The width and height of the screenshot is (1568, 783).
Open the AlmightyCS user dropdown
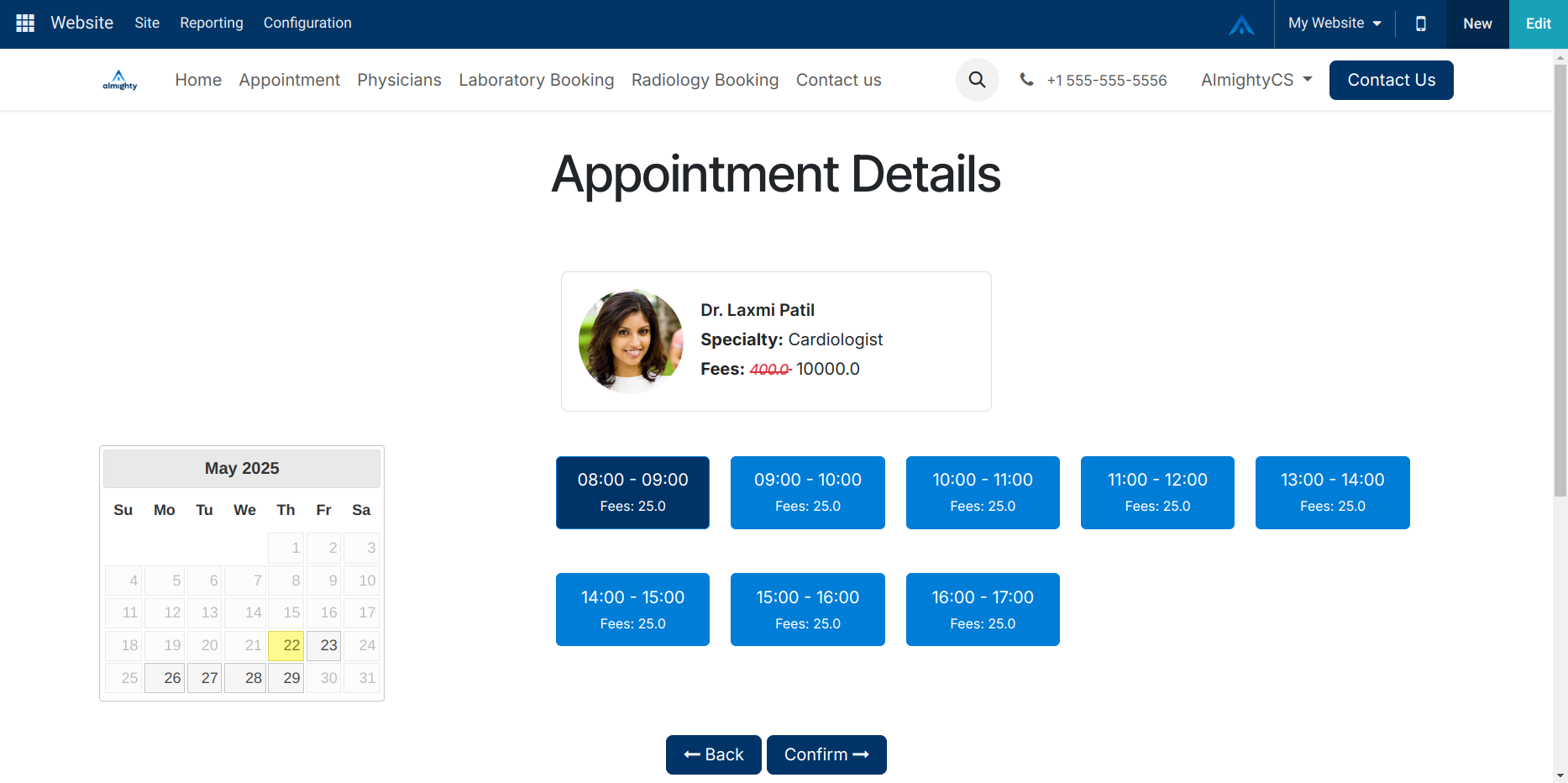click(1256, 80)
